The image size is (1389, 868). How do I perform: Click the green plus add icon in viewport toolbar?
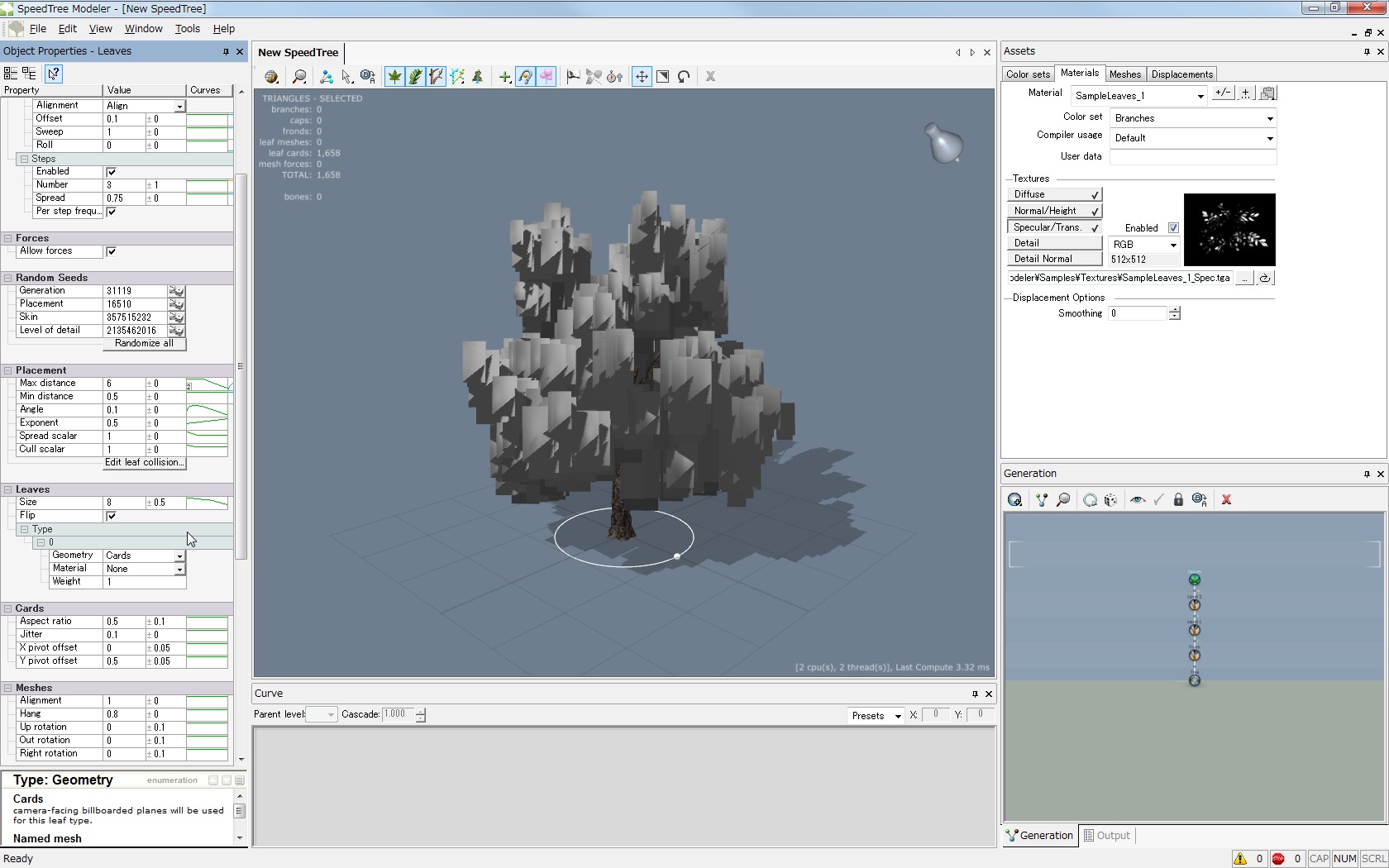504,77
